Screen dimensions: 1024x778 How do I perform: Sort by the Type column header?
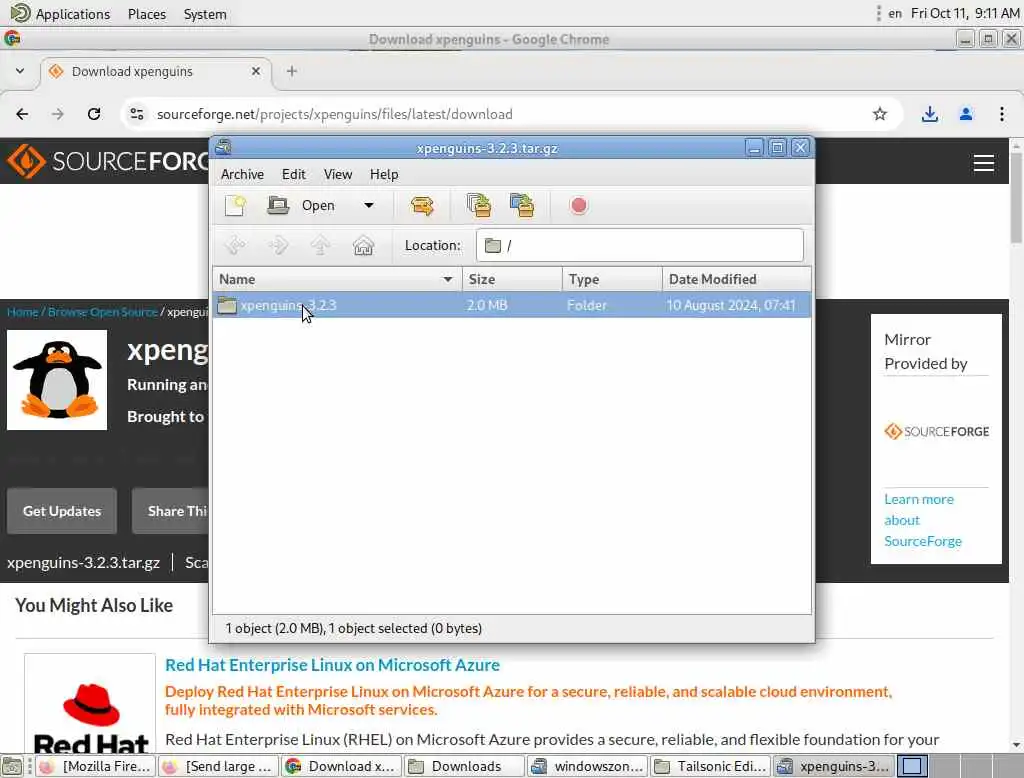coord(612,280)
